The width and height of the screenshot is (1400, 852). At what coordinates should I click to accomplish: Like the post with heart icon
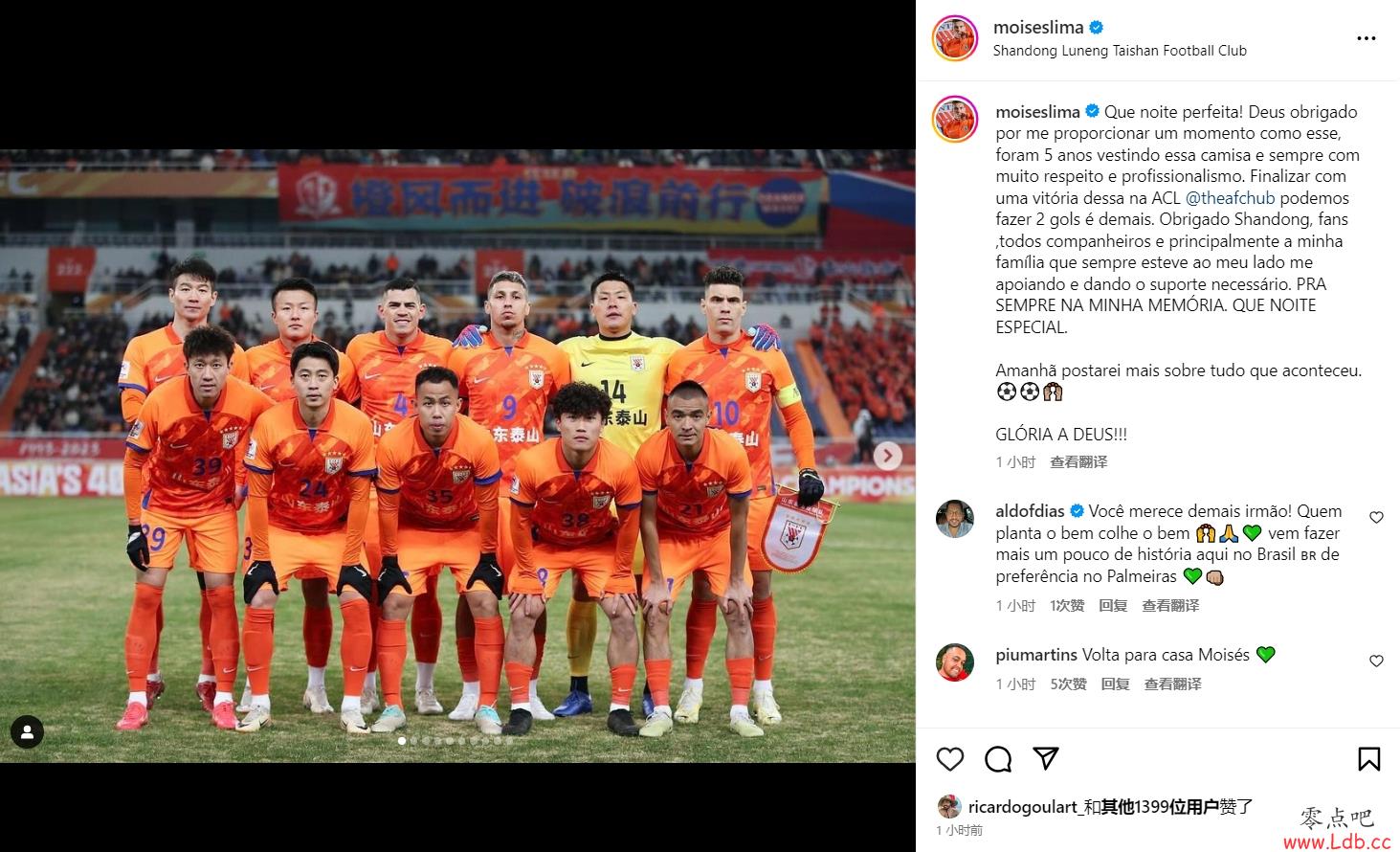[x=949, y=759]
